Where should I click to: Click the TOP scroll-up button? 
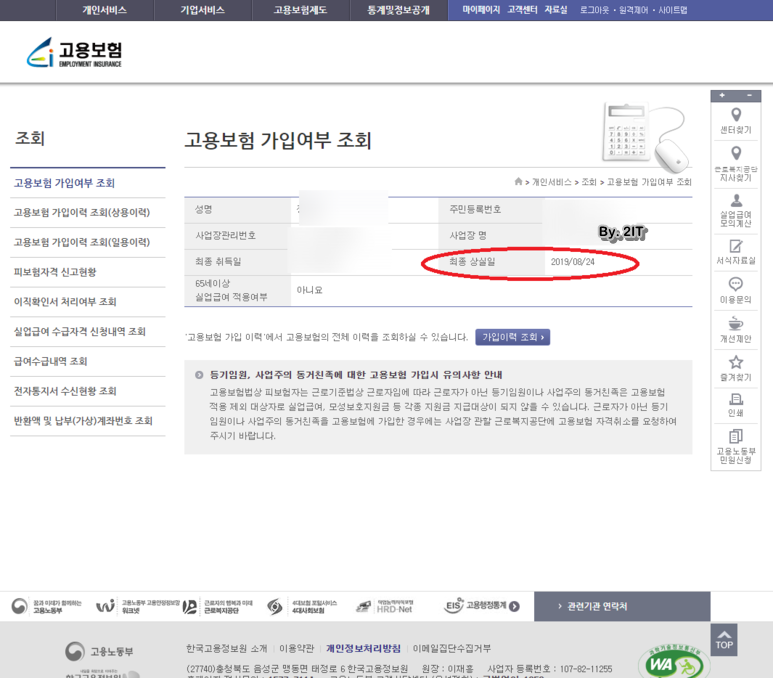[x=724, y=640]
